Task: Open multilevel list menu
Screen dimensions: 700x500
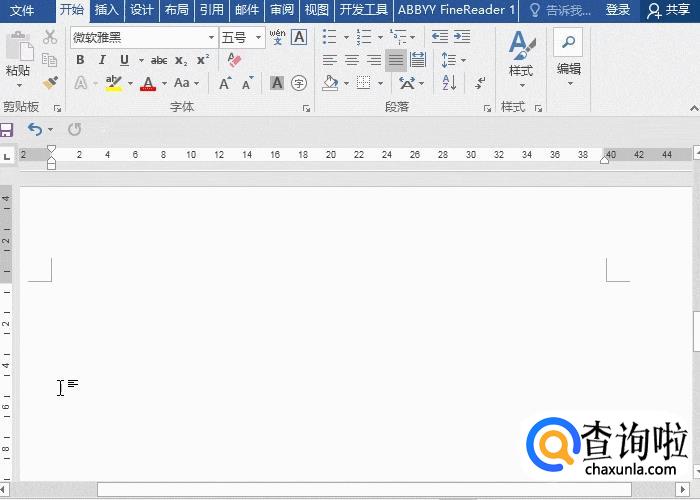Action: tap(402, 37)
